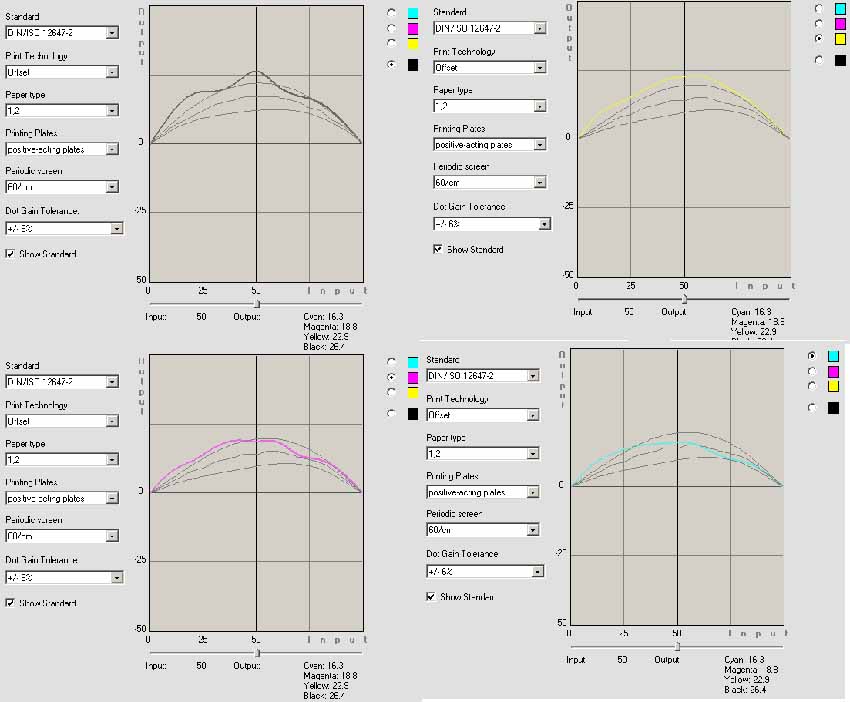Click the graph showing the magenta dot gain curve
The height and width of the screenshot is (702, 850).
(x=256, y=493)
